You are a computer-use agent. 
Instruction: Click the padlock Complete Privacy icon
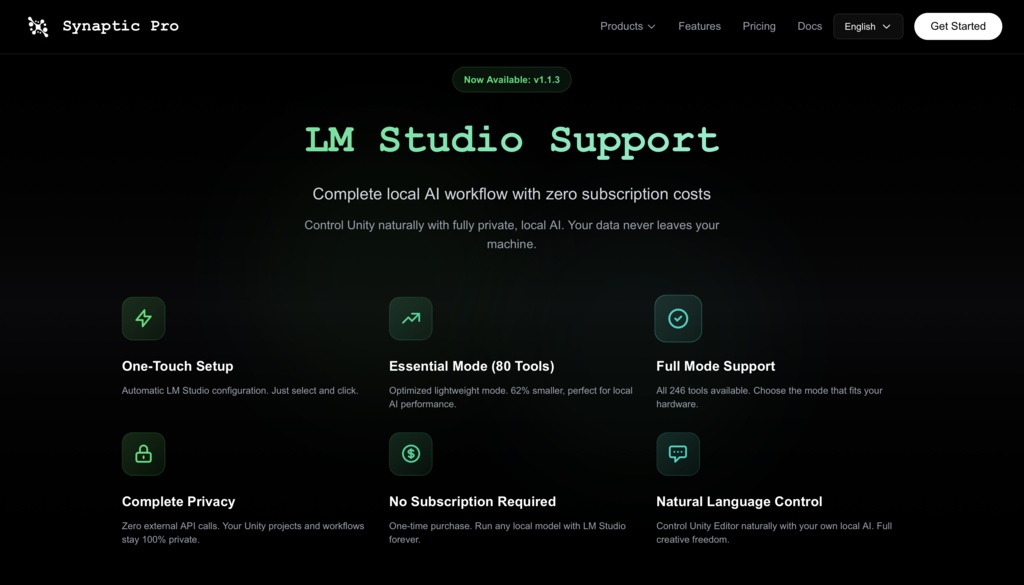coord(144,454)
